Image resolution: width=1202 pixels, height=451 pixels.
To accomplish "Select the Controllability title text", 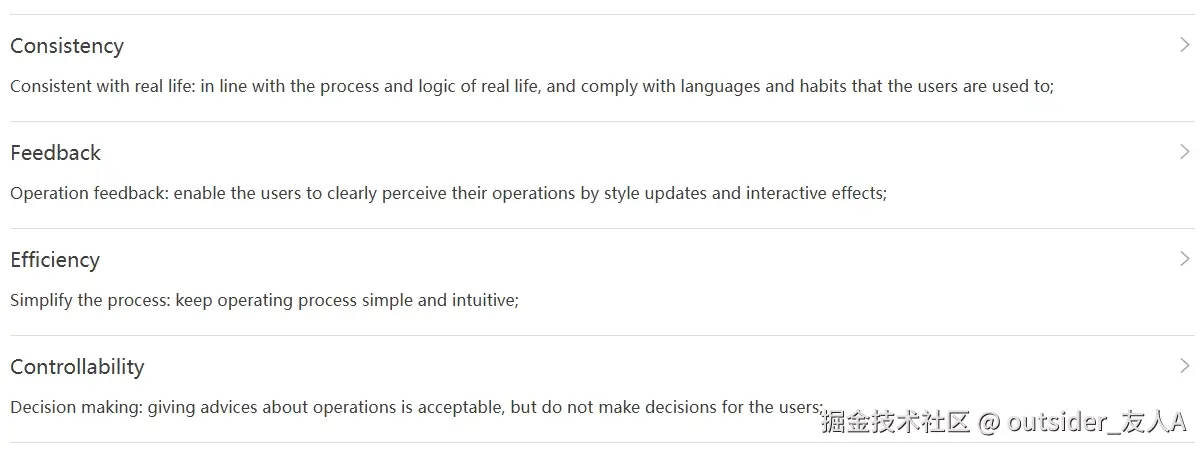I will click(77, 367).
